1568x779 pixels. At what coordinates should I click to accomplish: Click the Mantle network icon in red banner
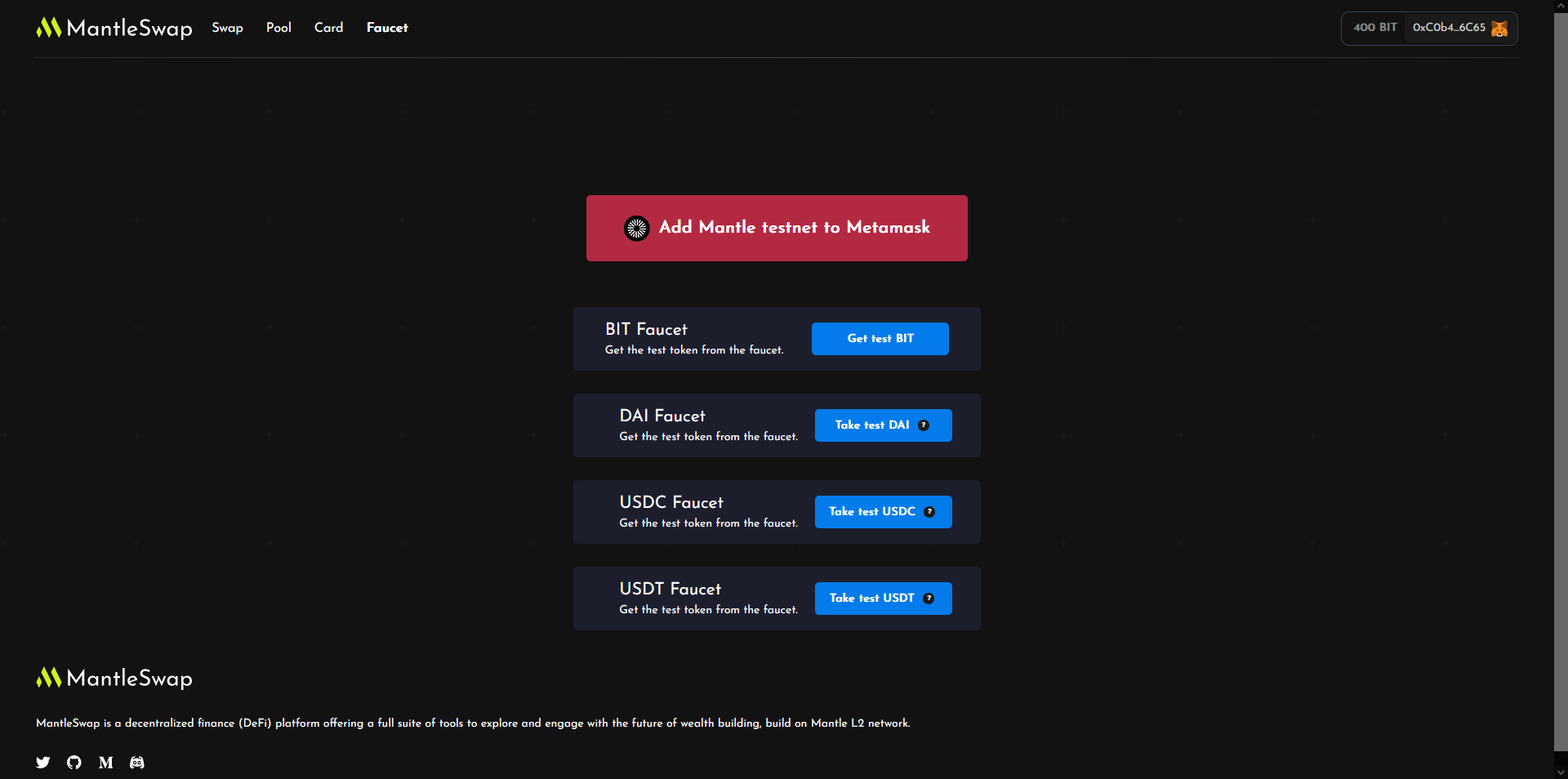(x=637, y=229)
